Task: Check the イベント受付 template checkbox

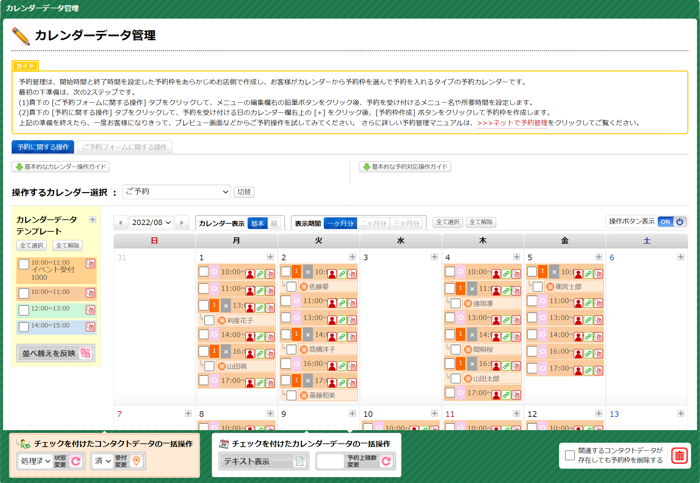Action: point(24,264)
